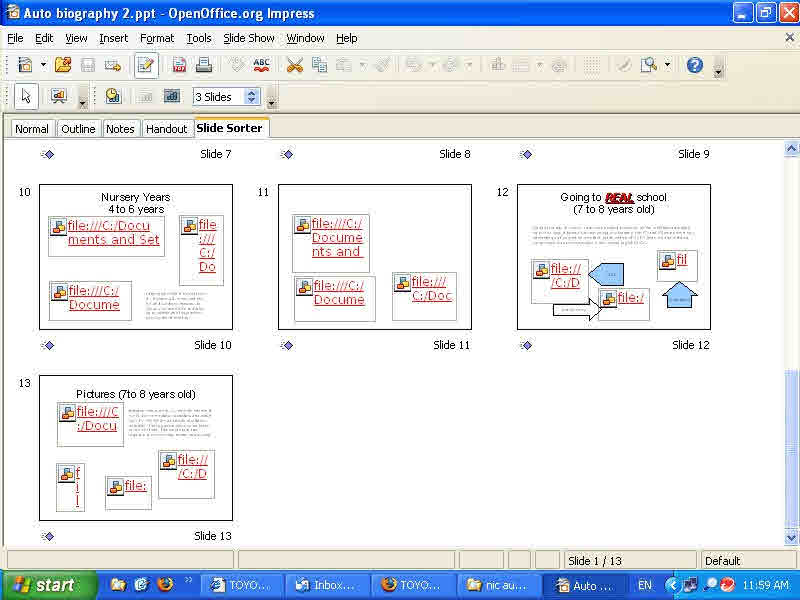Viewport: 800px width, 600px height.
Task: Click the Rehearse Timings clock icon
Action: click(x=113, y=96)
